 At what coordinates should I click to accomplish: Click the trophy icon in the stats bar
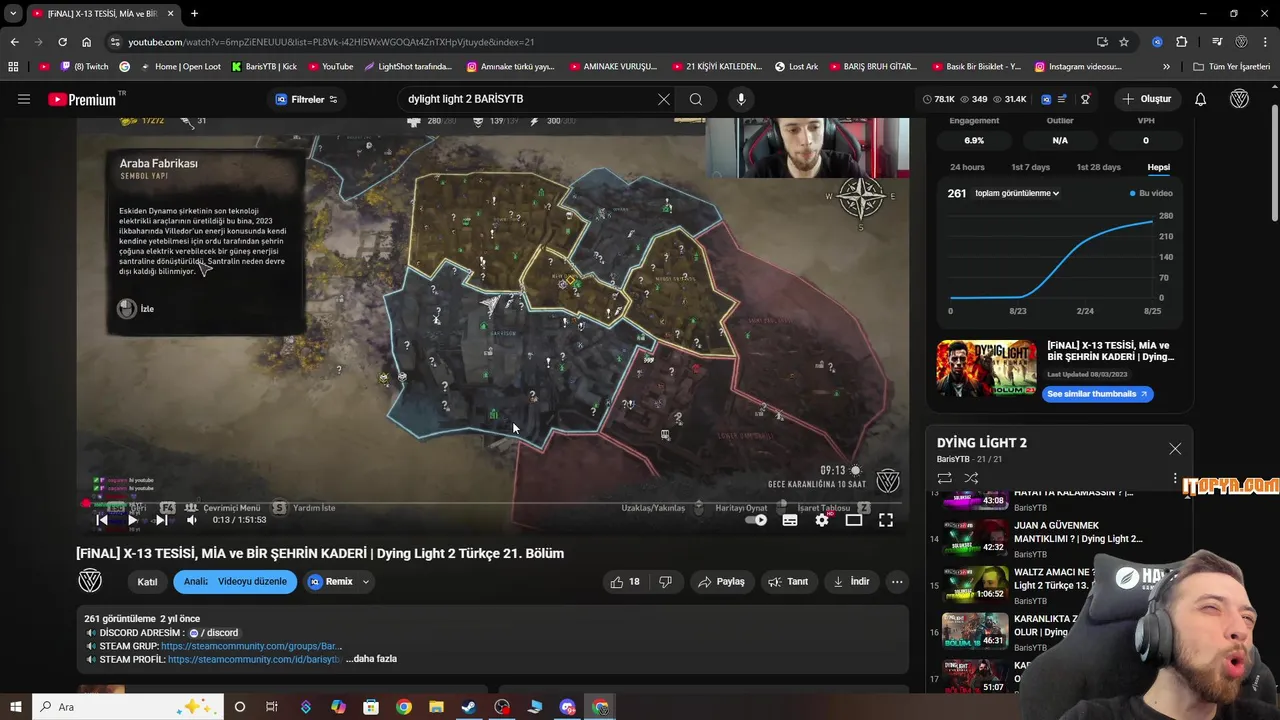[x=1085, y=99]
